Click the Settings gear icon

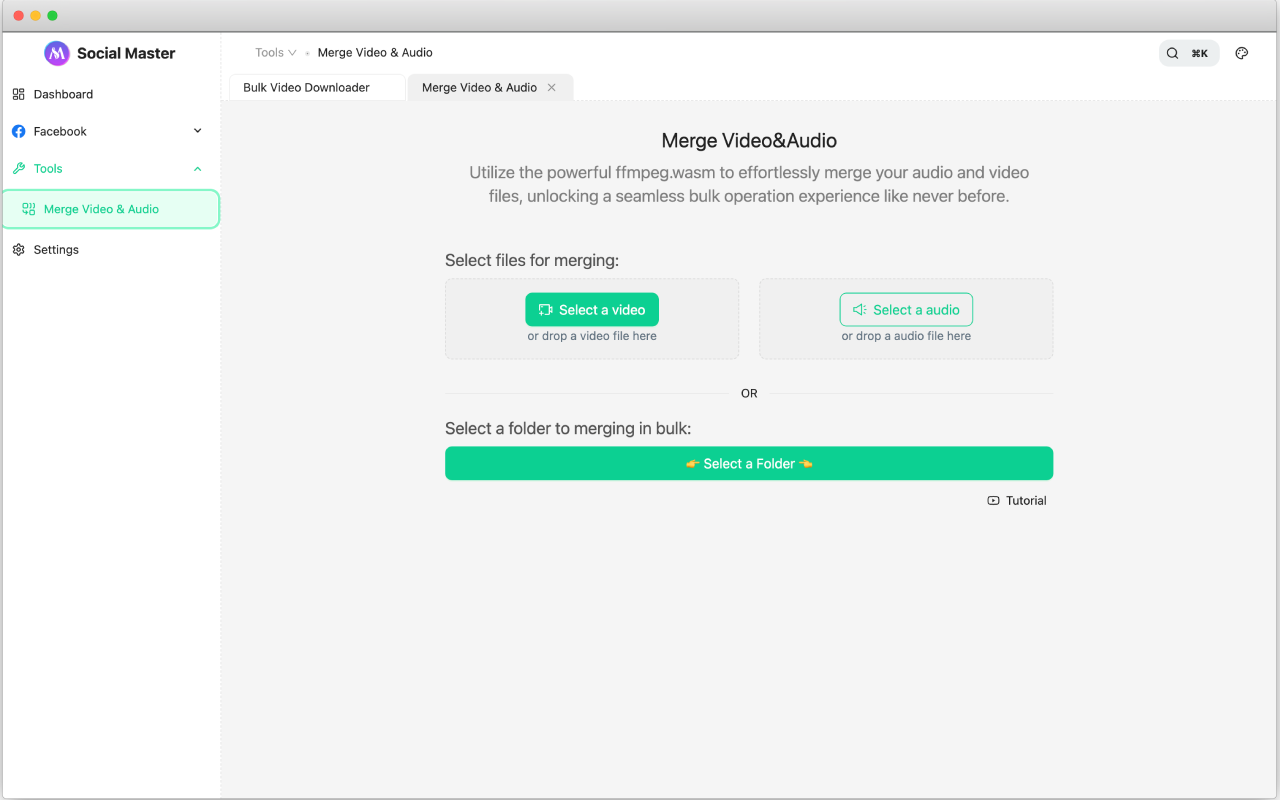coord(18,250)
